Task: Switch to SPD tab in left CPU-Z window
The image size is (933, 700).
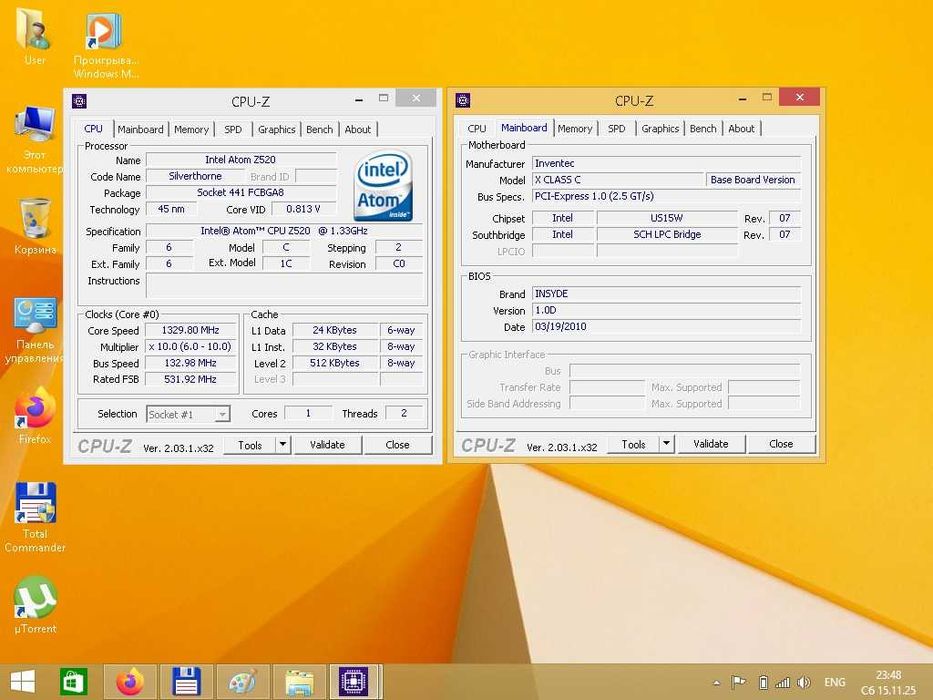Action: [x=233, y=129]
